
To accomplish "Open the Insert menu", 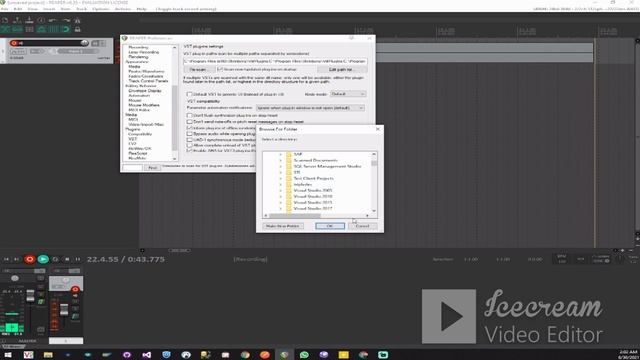I will tap(49, 9).
